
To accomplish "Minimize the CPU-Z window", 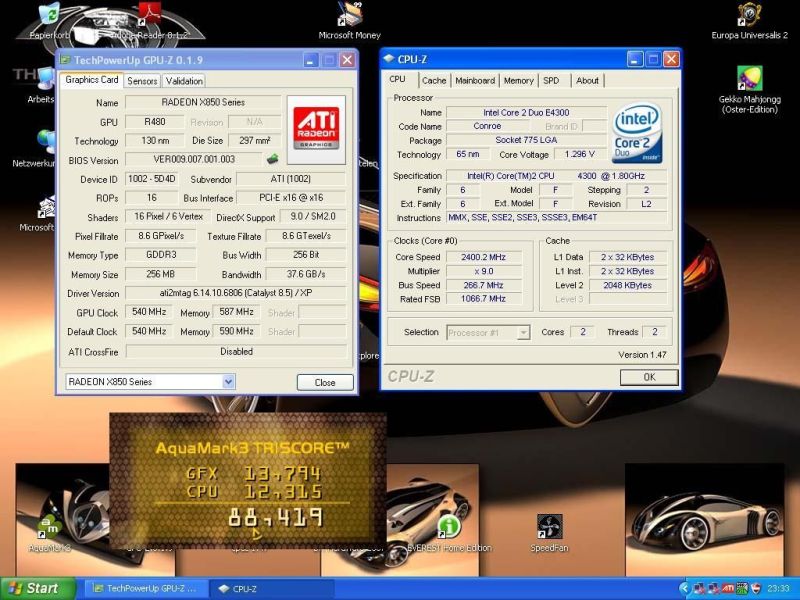I will click(x=635, y=59).
